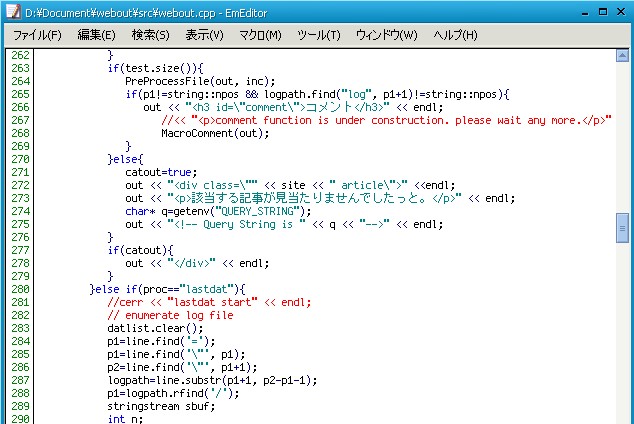Open the ウィンドウ(W) menu
This screenshot has height=424, width=634.
[386, 35]
